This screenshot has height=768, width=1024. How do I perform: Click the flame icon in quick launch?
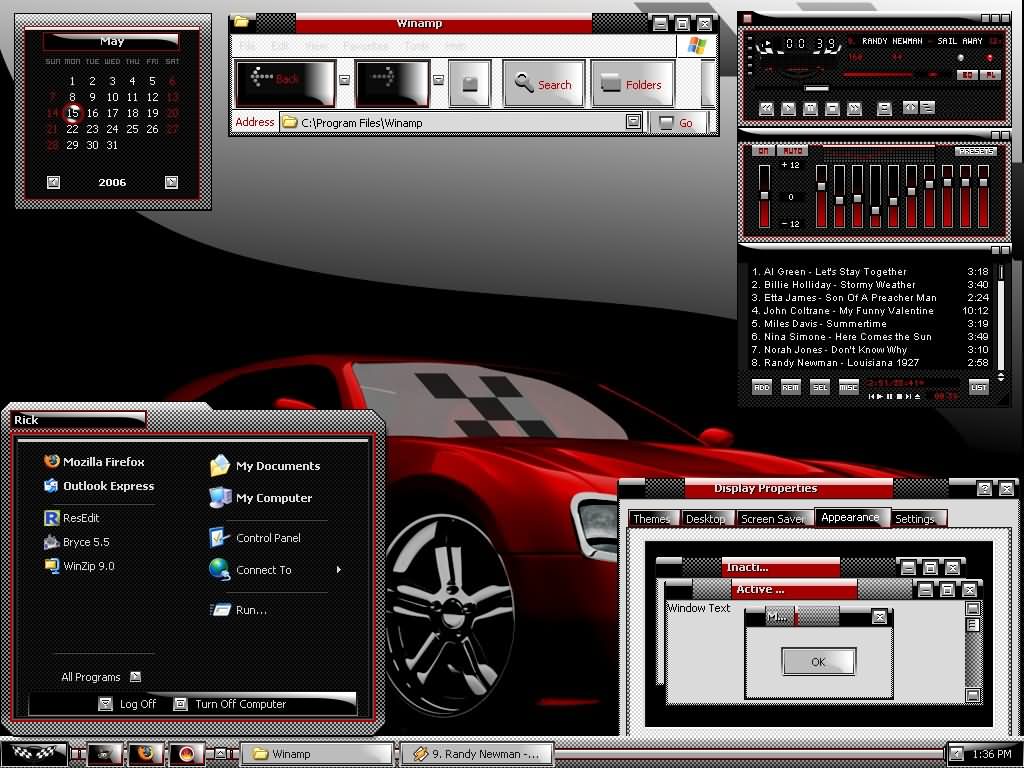(x=186, y=754)
